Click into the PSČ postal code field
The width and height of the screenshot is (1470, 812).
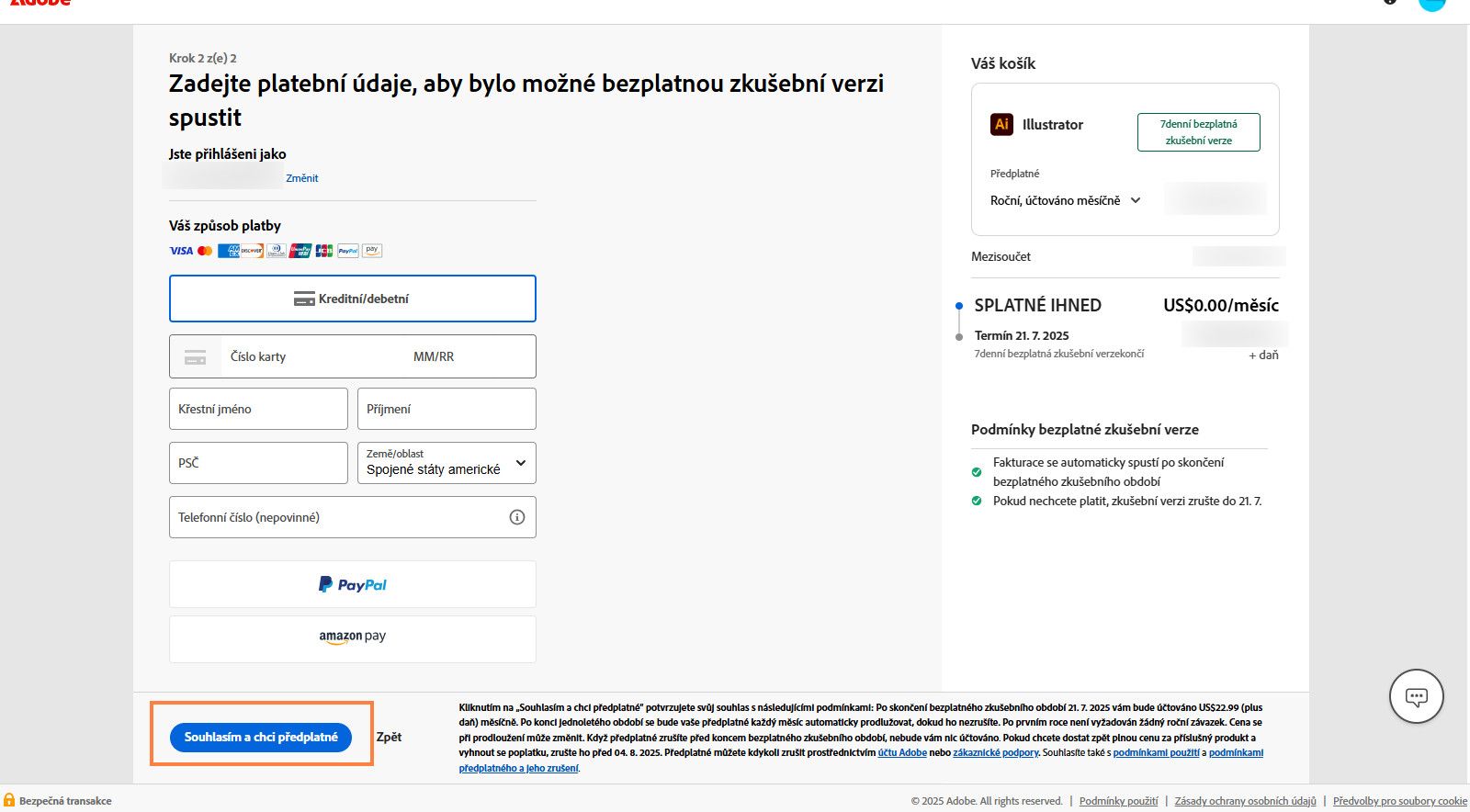coord(258,463)
